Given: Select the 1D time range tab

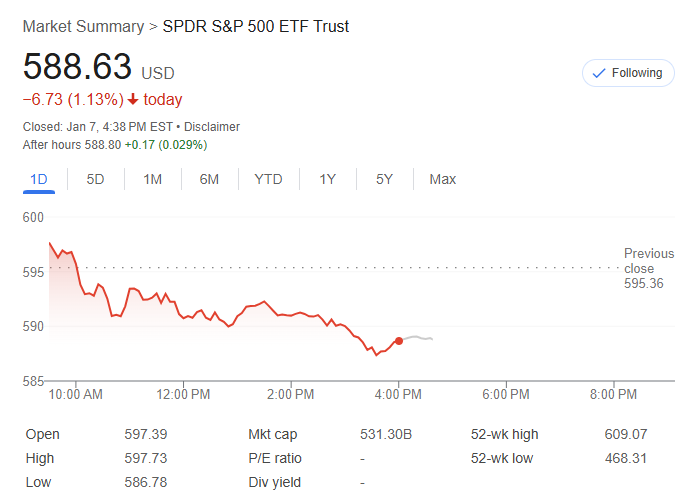Looking at the screenshot, I should [39, 179].
